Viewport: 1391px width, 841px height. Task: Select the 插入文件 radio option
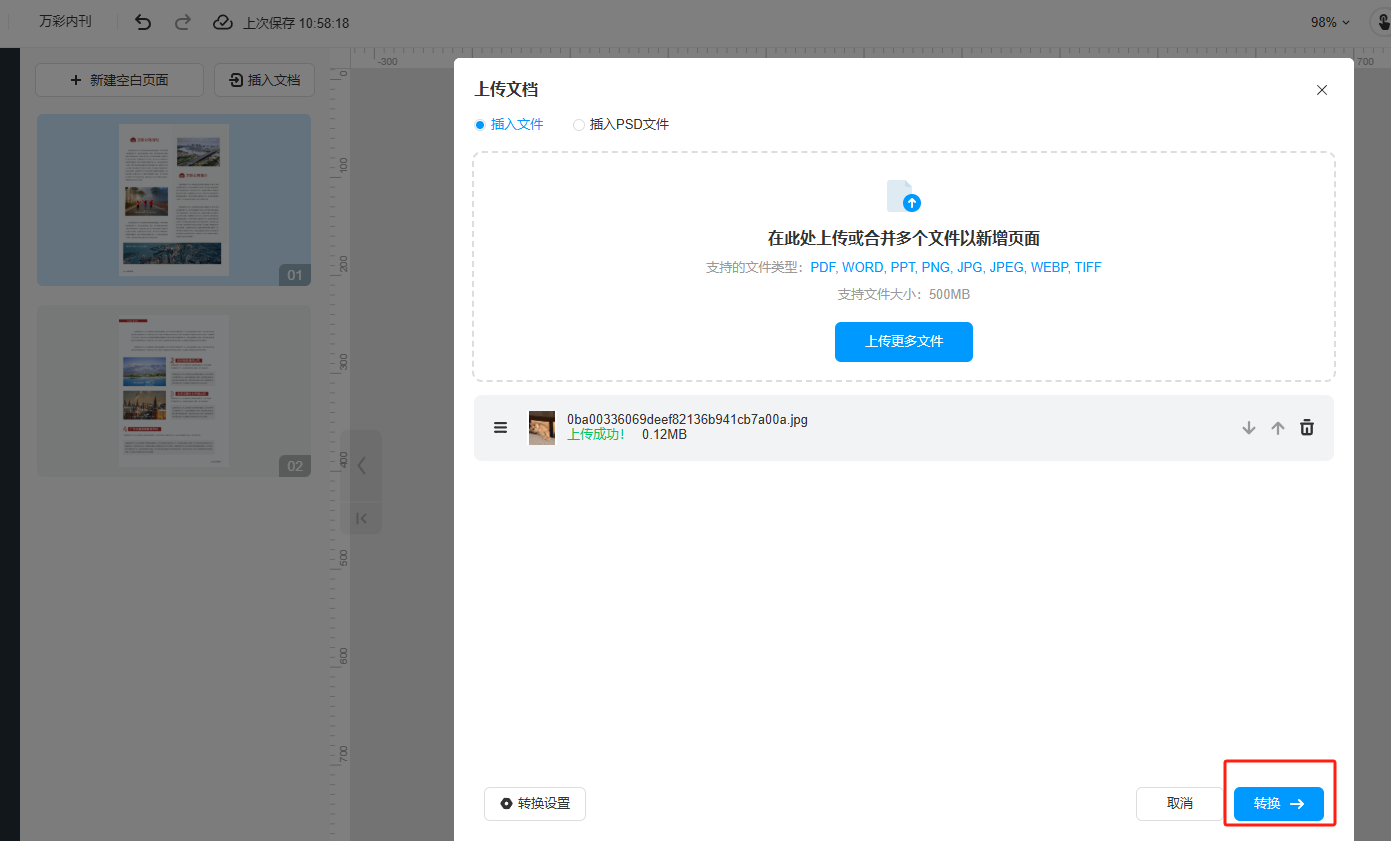coord(480,125)
